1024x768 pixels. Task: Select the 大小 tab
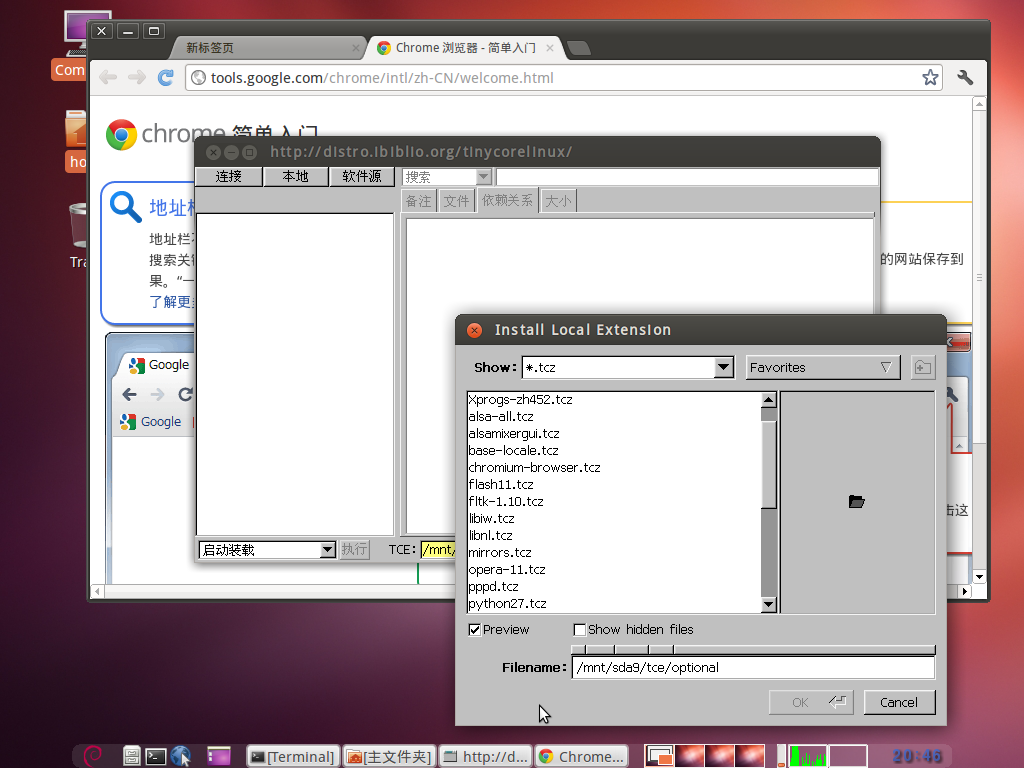[558, 201]
